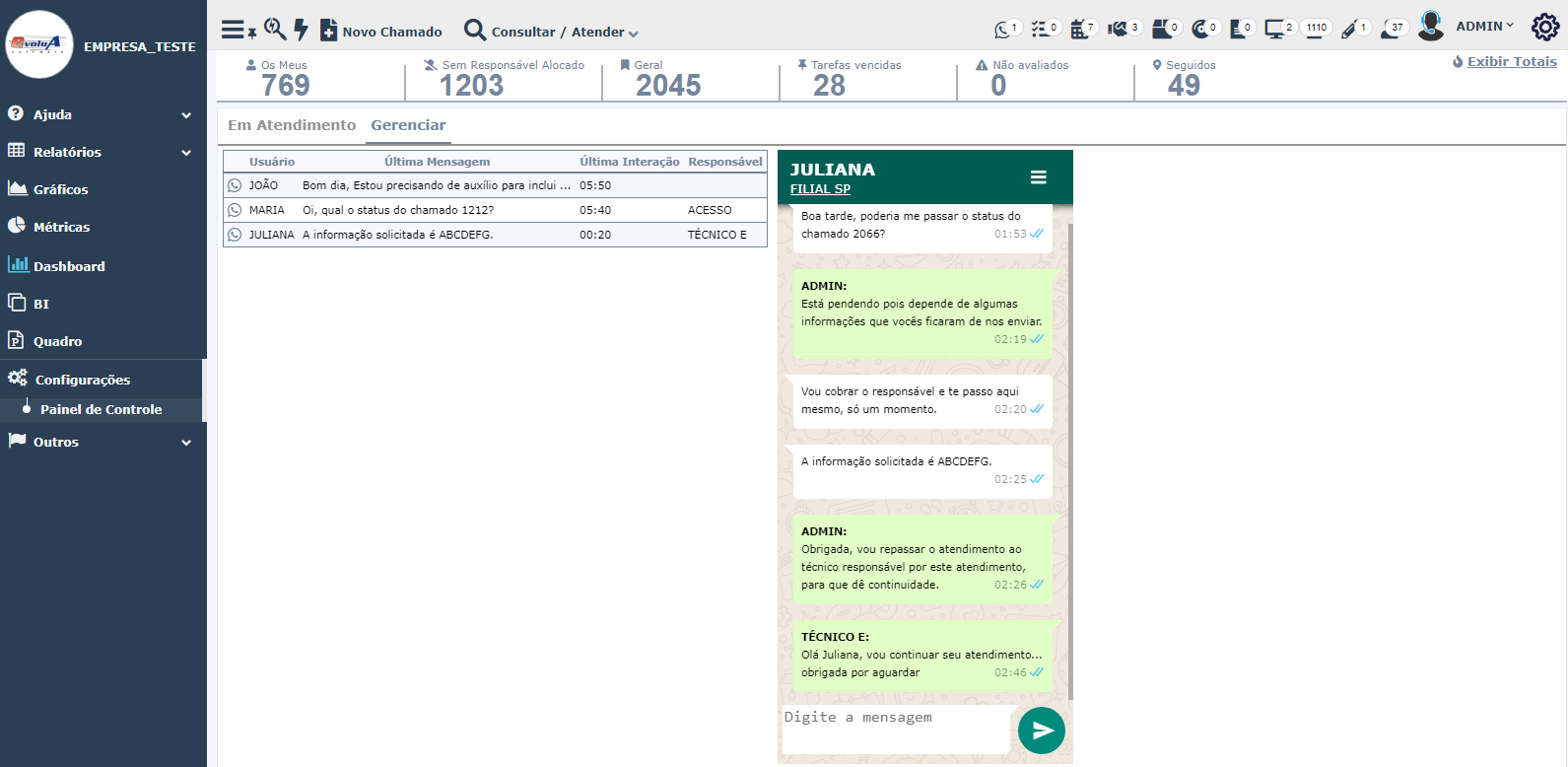Open the calendar notification with badge 7
1568x767 pixels.
coord(1083,29)
